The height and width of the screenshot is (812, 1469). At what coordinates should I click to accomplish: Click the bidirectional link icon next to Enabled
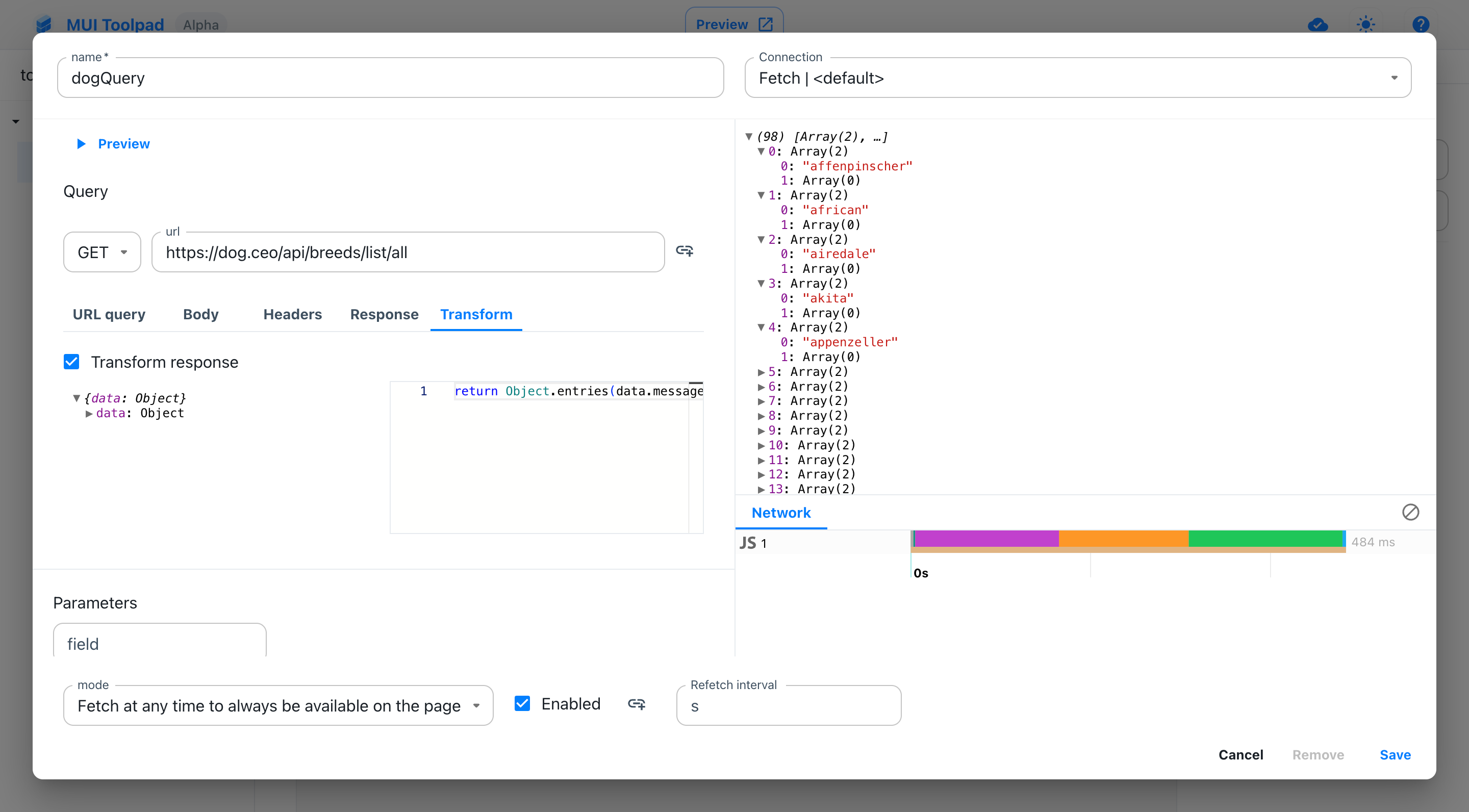tap(637, 704)
